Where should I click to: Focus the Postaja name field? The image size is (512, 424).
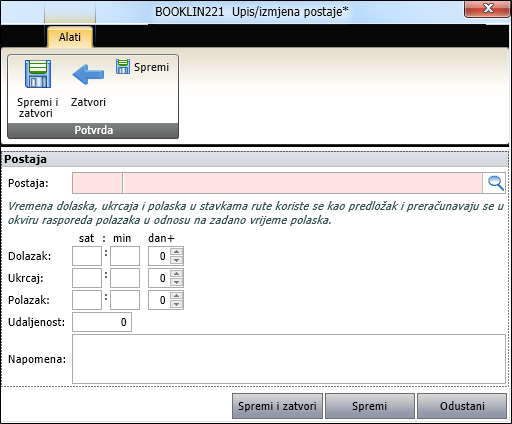(302, 183)
